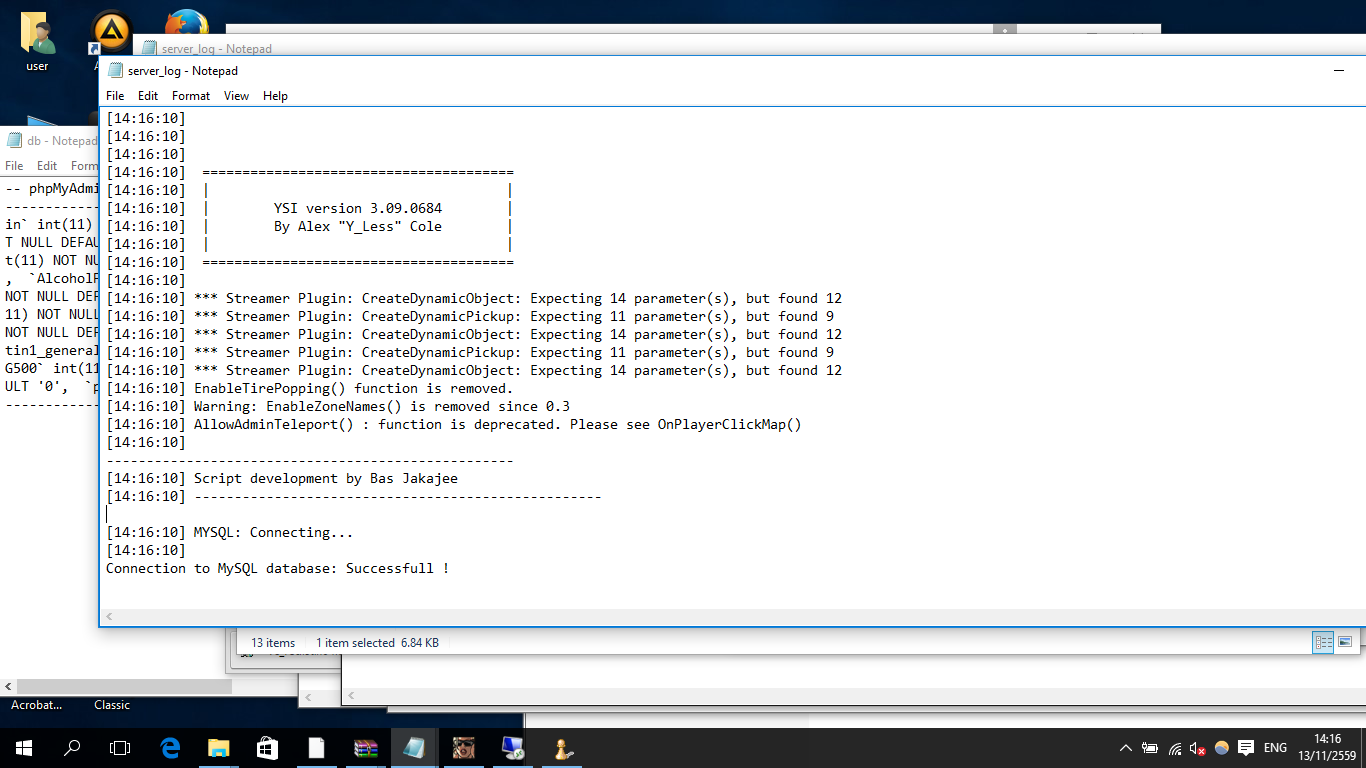
Task: Open the user folder on desktop
Action: click(x=37, y=42)
